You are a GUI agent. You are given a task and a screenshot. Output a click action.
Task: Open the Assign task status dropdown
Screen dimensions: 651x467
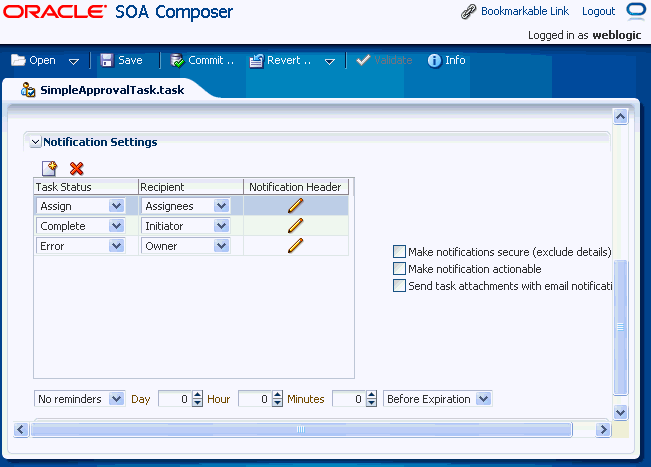pyautogui.click(x=117, y=206)
